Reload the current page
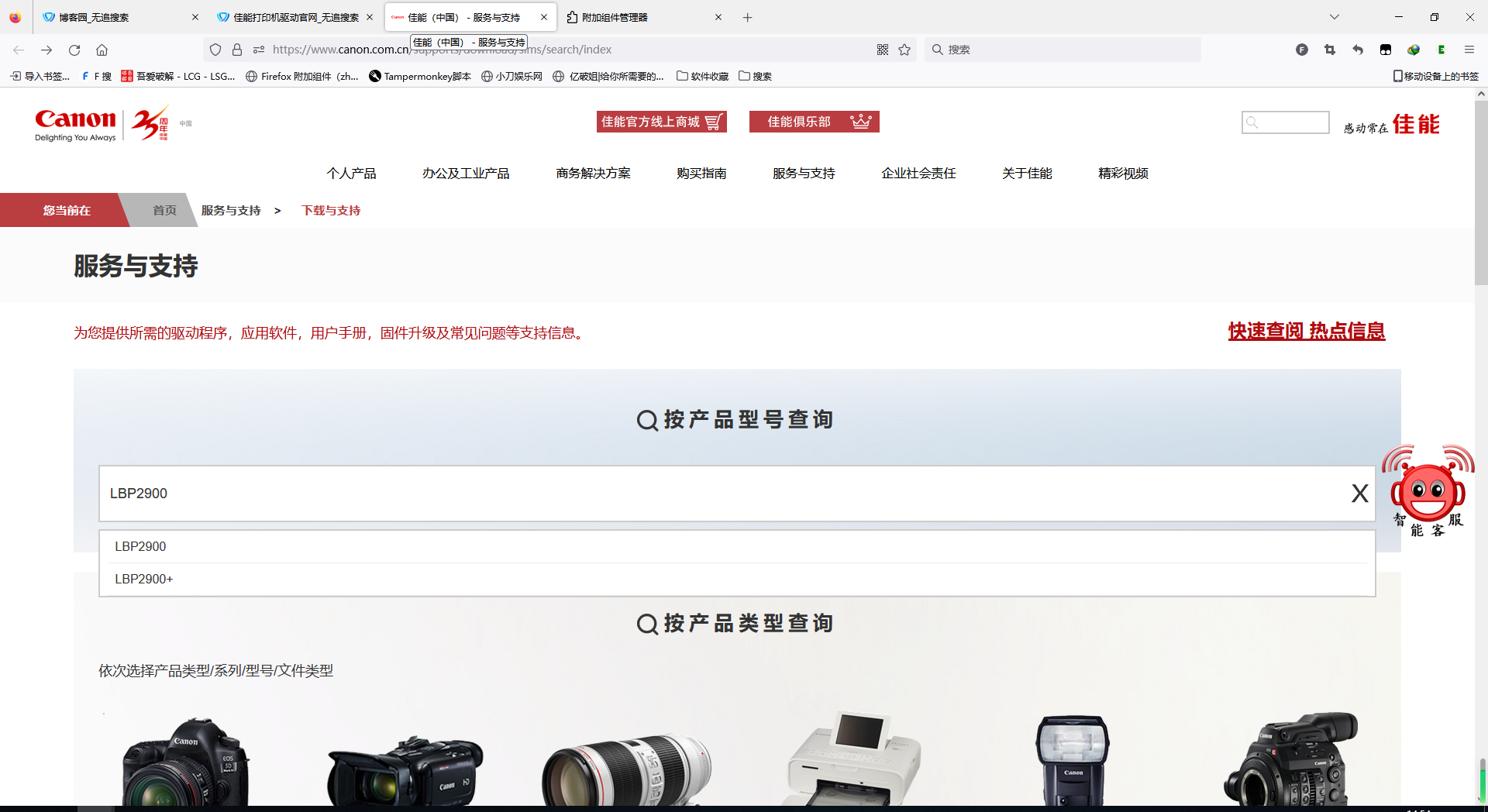Image resolution: width=1488 pixels, height=812 pixels. point(74,50)
